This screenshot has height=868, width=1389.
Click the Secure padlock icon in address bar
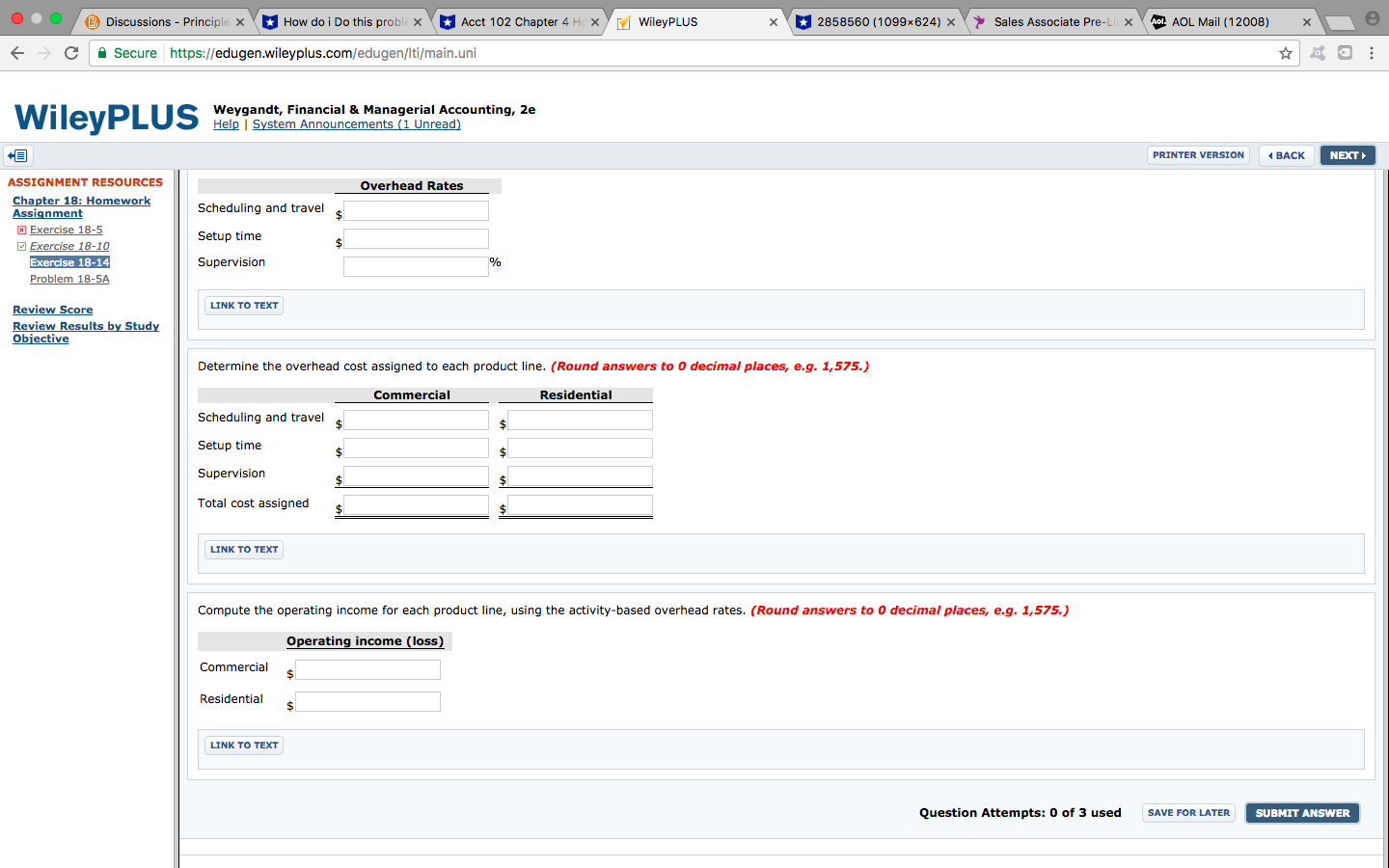(x=103, y=54)
